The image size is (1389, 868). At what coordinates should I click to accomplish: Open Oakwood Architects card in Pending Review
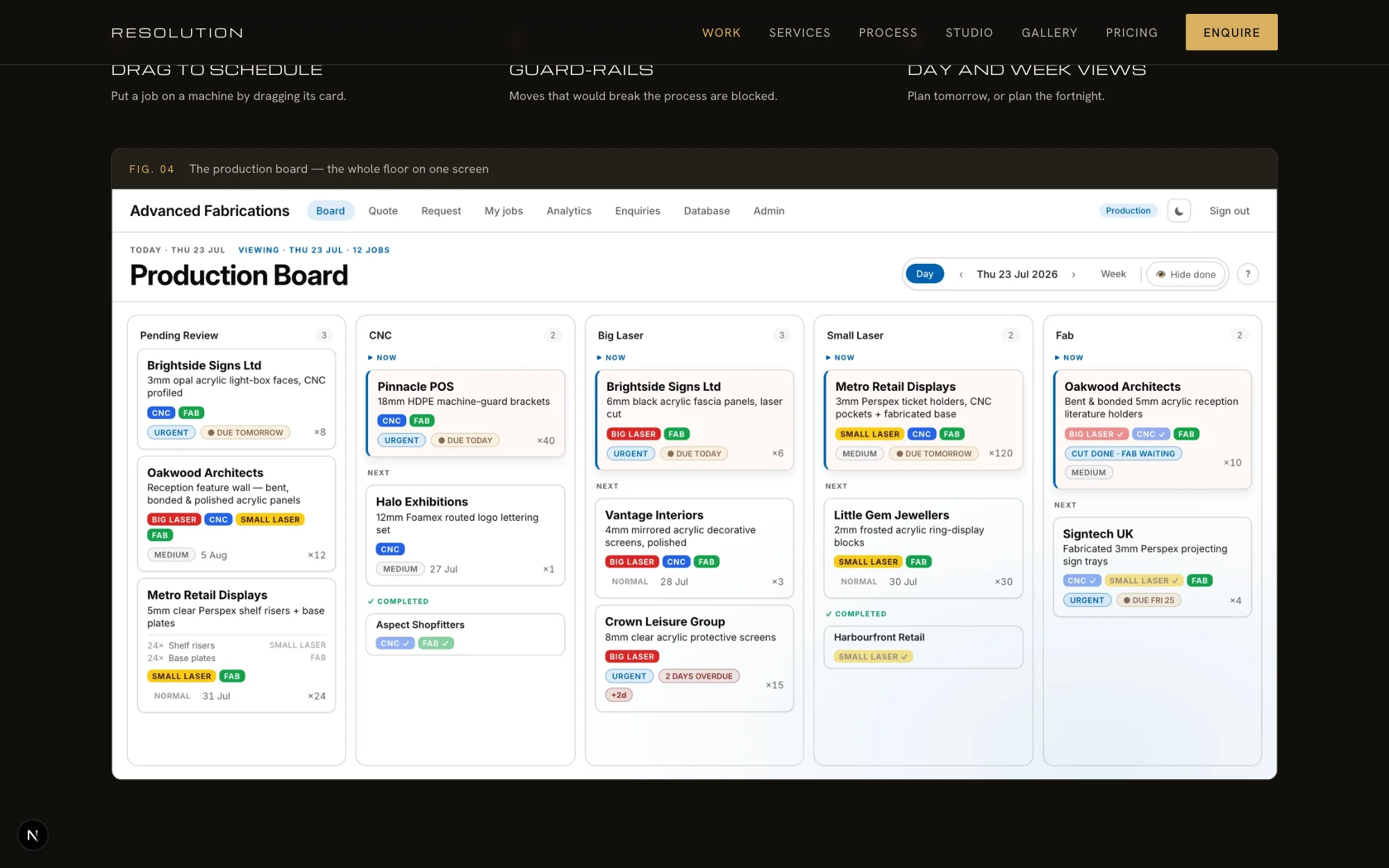click(x=236, y=513)
